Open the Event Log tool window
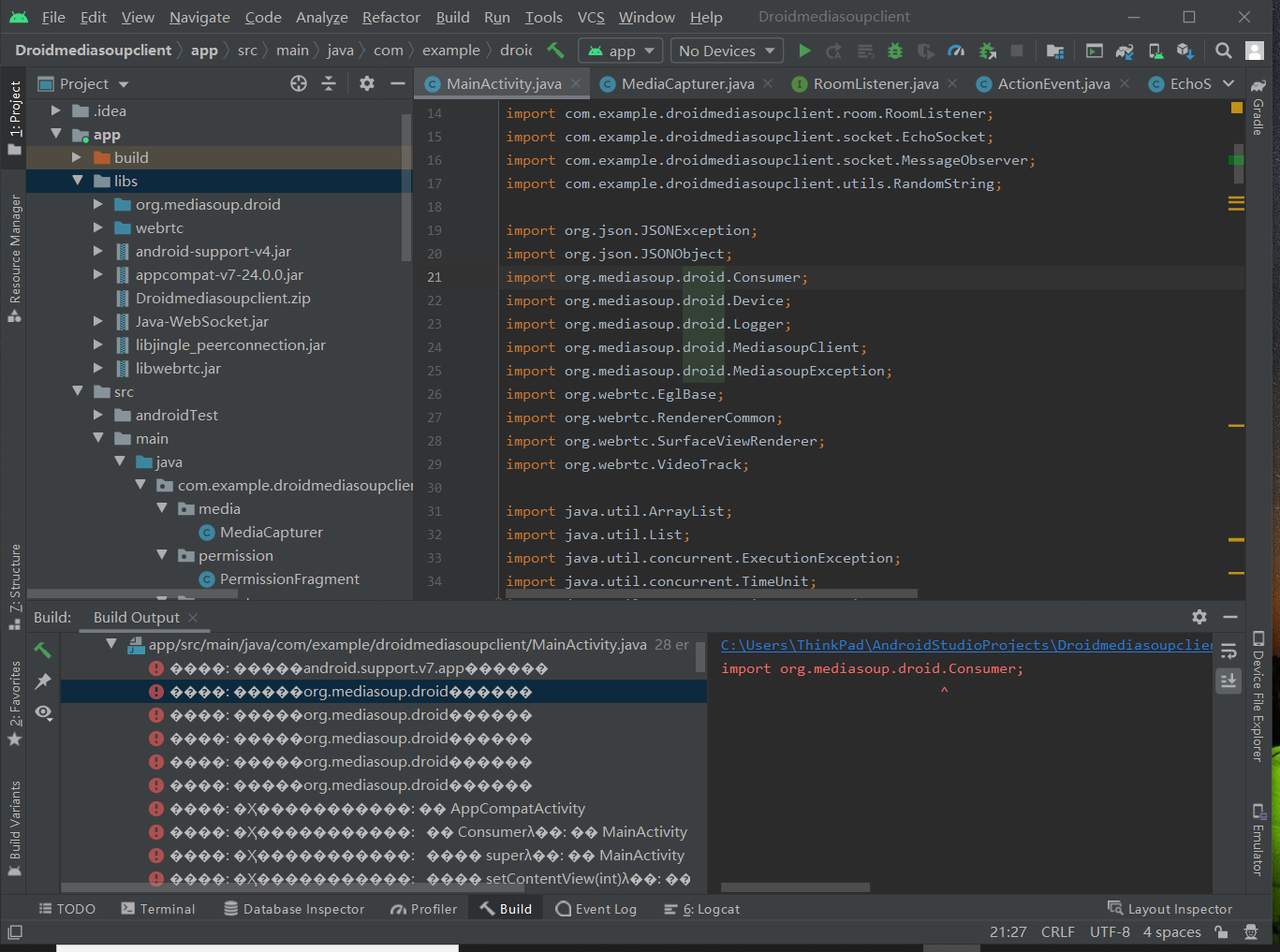The image size is (1280, 952). pos(596,909)
